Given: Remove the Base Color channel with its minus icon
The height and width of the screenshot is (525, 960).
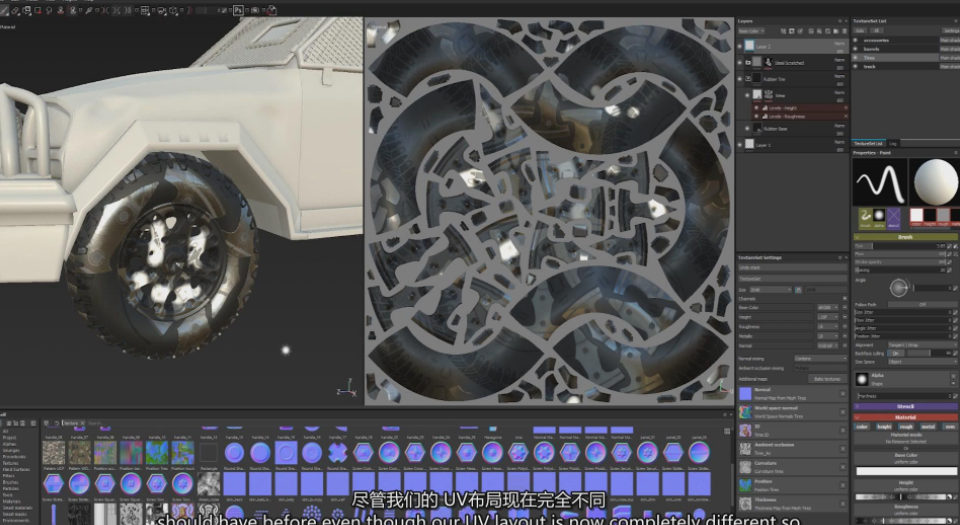Looking at the screenshot, I should (845, 308).
